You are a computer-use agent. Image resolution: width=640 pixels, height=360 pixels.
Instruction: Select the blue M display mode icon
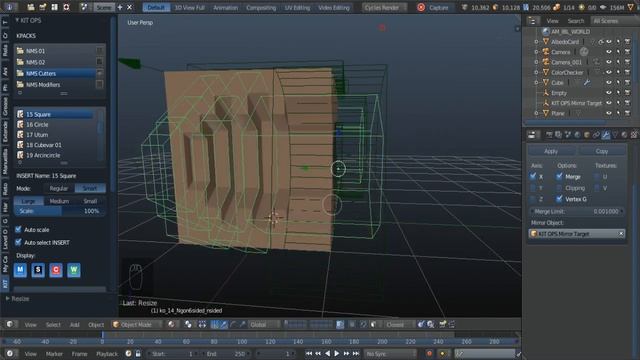coord(20,270)
